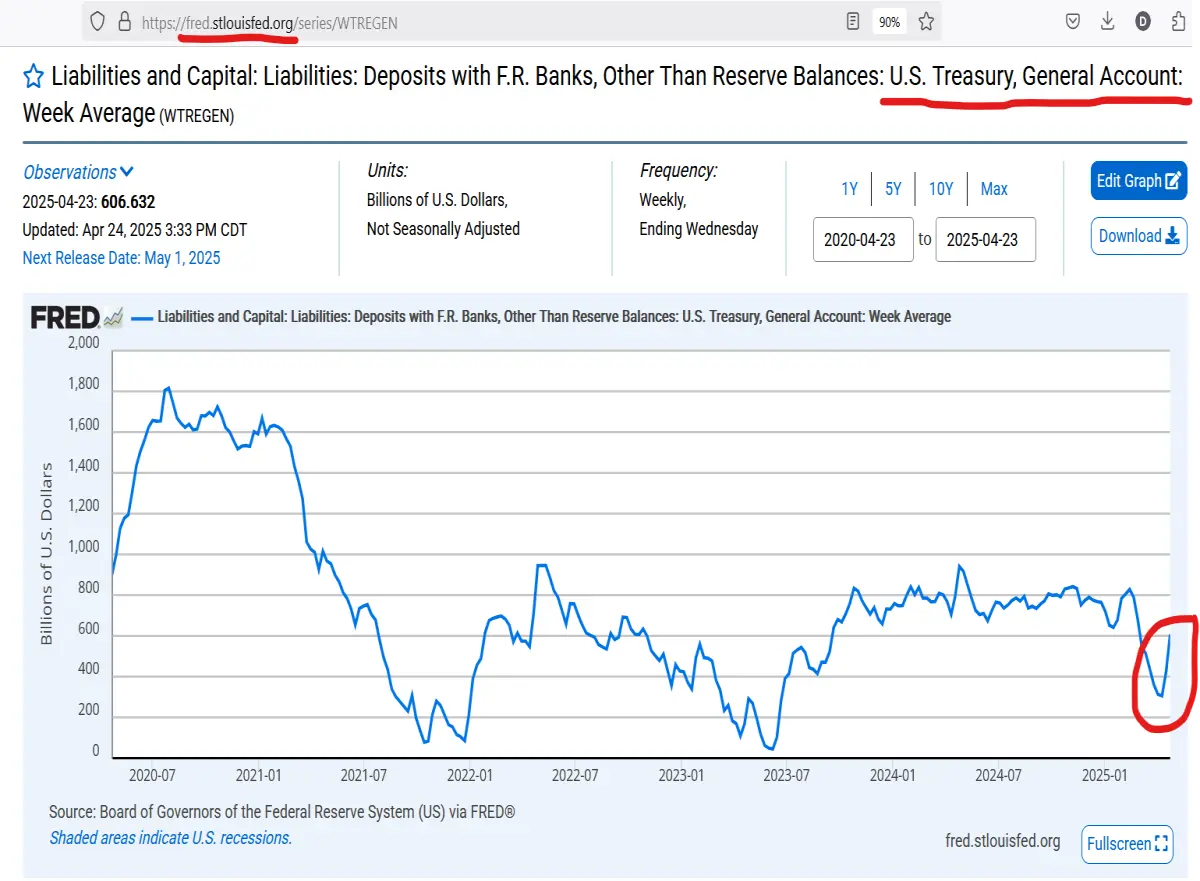The image size is (1200, 881).
Task: Click the 'Source: Board of Governors' text
Action: point(282,812)
